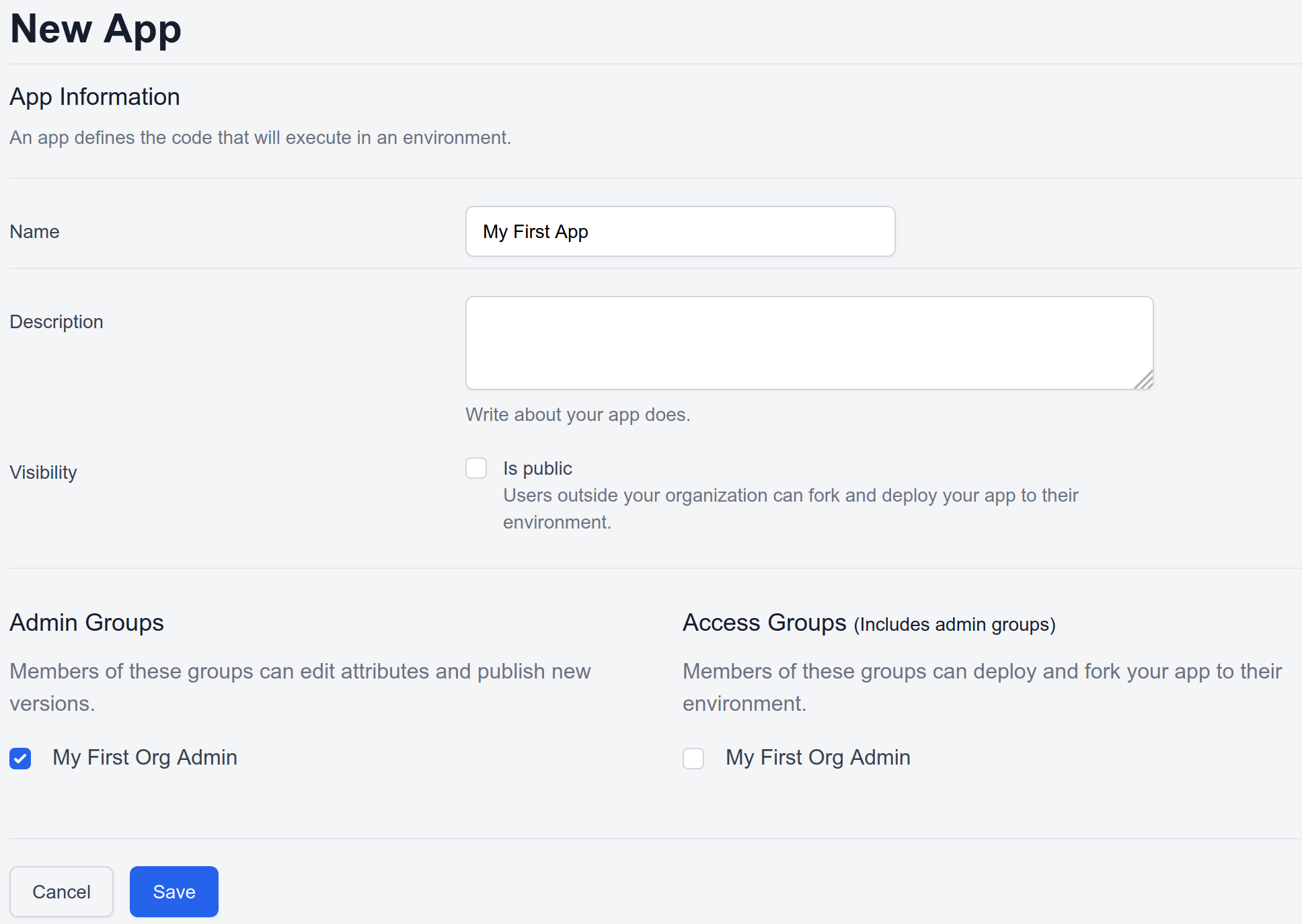Click the 'Name' field label
Screen dimensions: 1302x924
[x=35, y=231]
